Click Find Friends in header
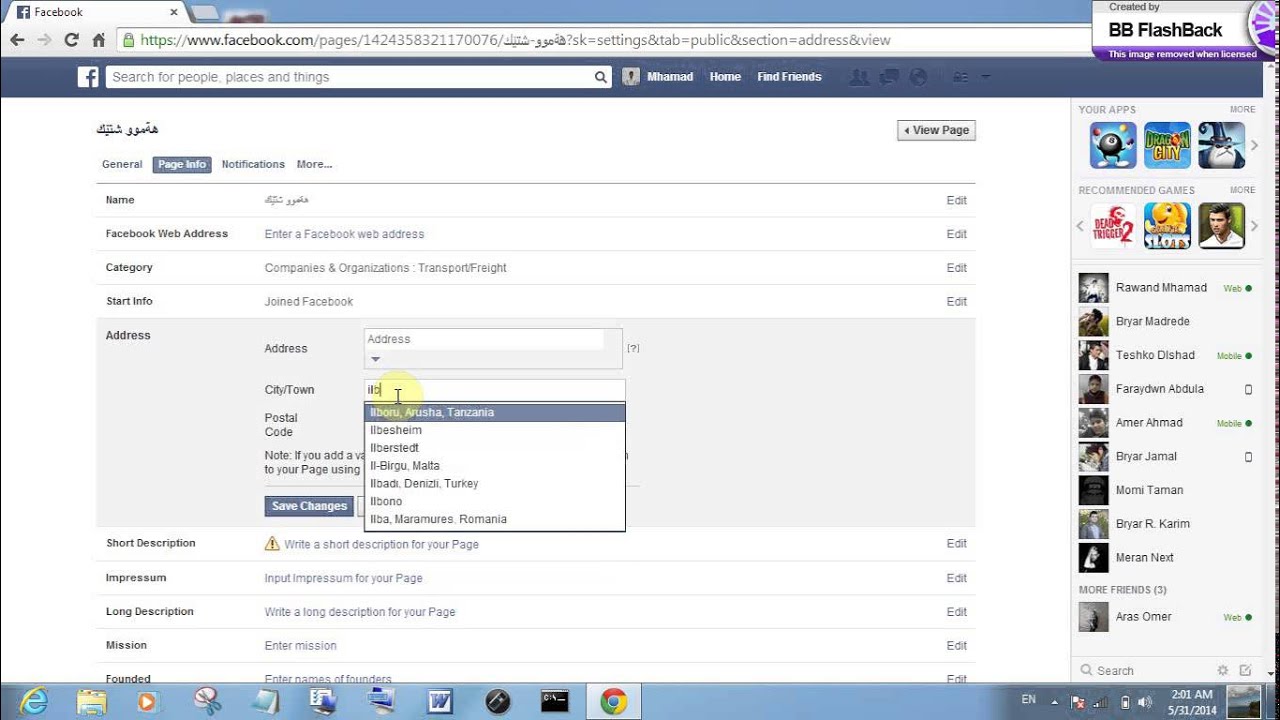 (789, 77)
